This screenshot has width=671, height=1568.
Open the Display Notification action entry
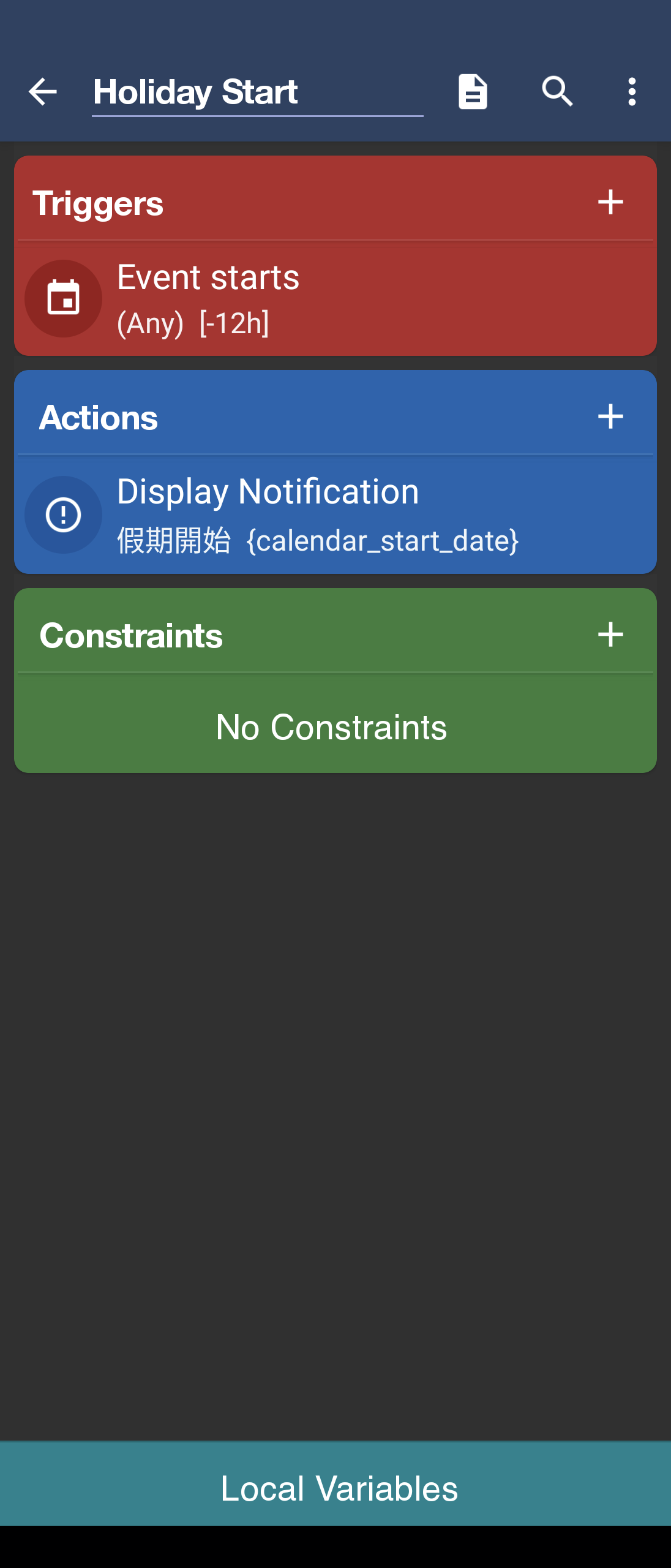coord(335,516)
